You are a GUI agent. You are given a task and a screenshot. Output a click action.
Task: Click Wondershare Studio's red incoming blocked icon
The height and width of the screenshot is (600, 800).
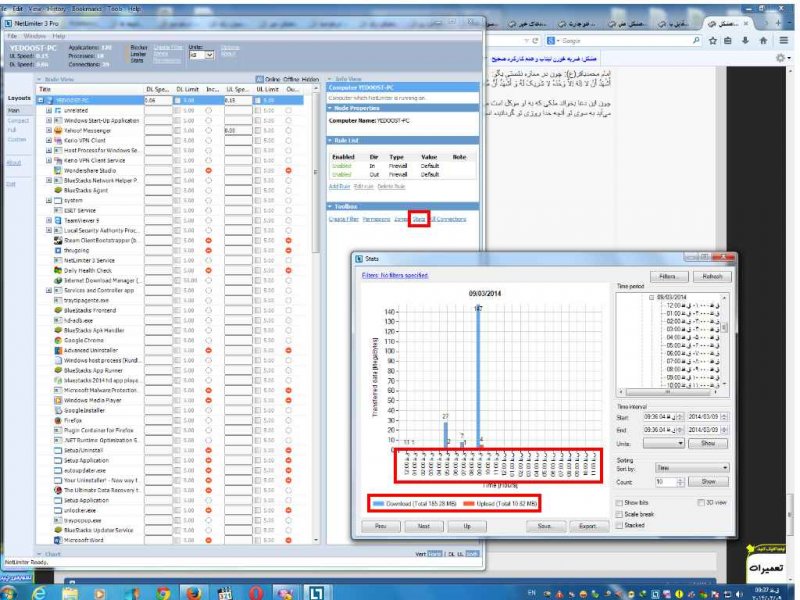click(208, 170)
